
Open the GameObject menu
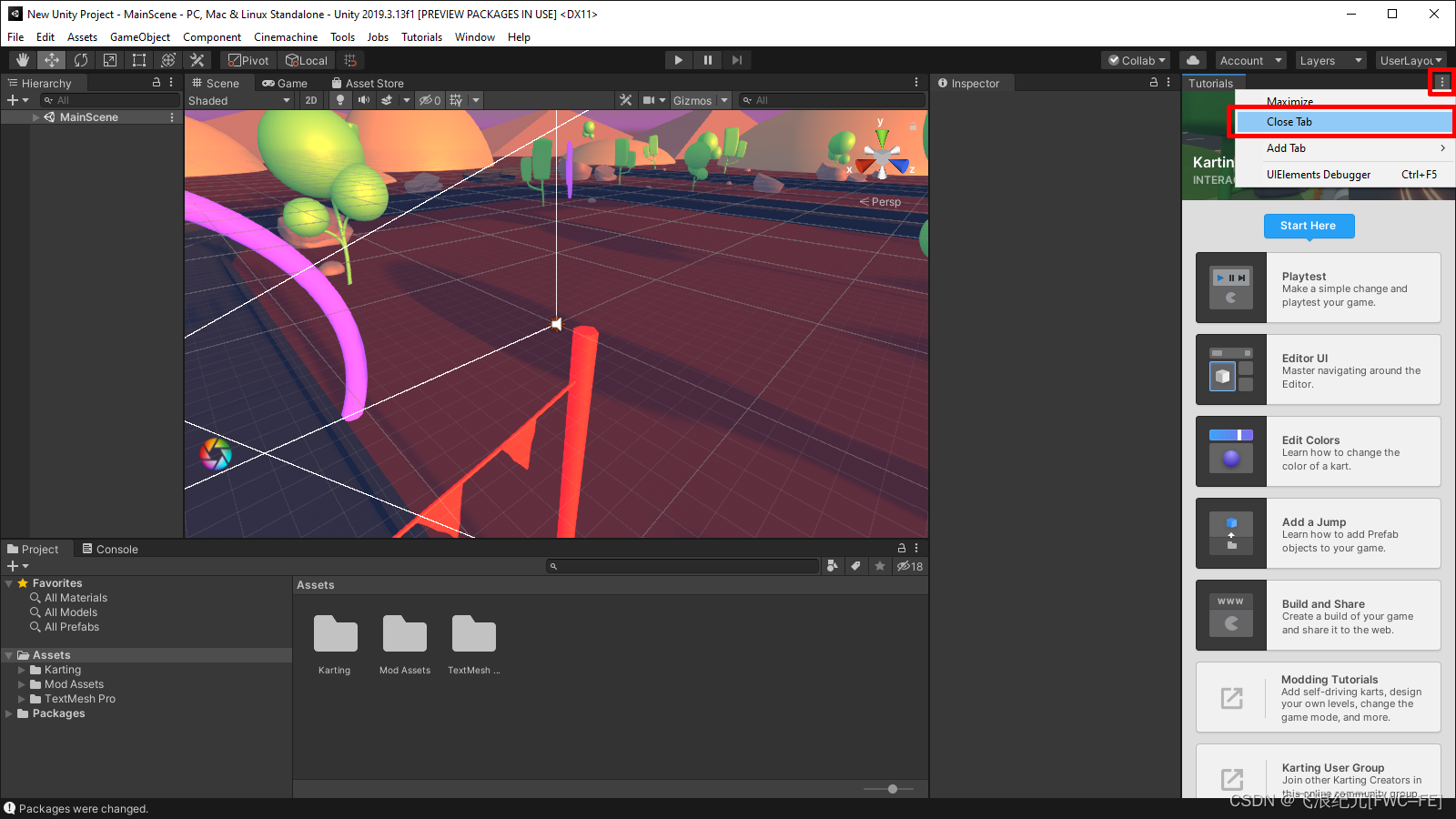coord(140,37)
